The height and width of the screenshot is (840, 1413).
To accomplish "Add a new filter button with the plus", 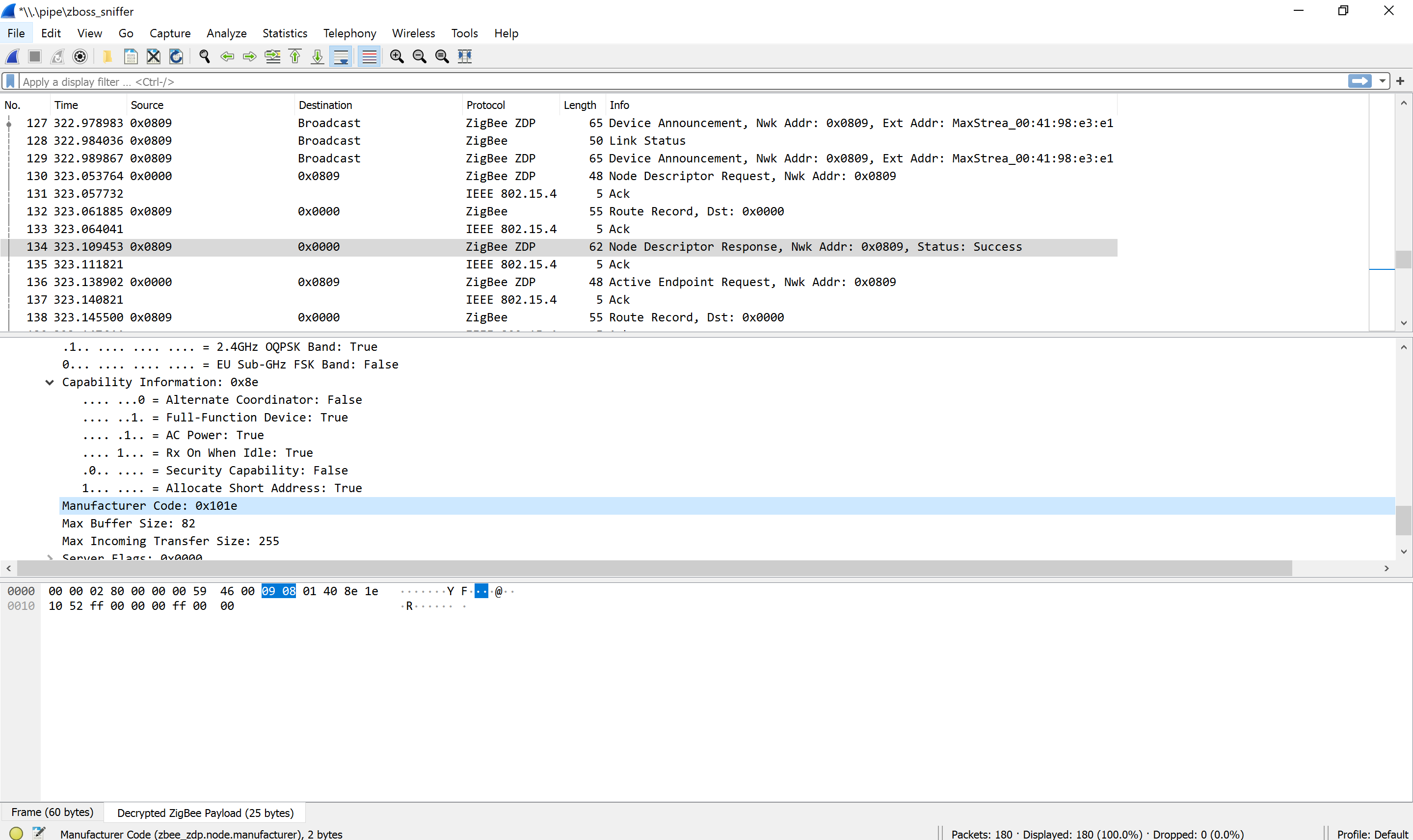I will tap(1401, 81).
